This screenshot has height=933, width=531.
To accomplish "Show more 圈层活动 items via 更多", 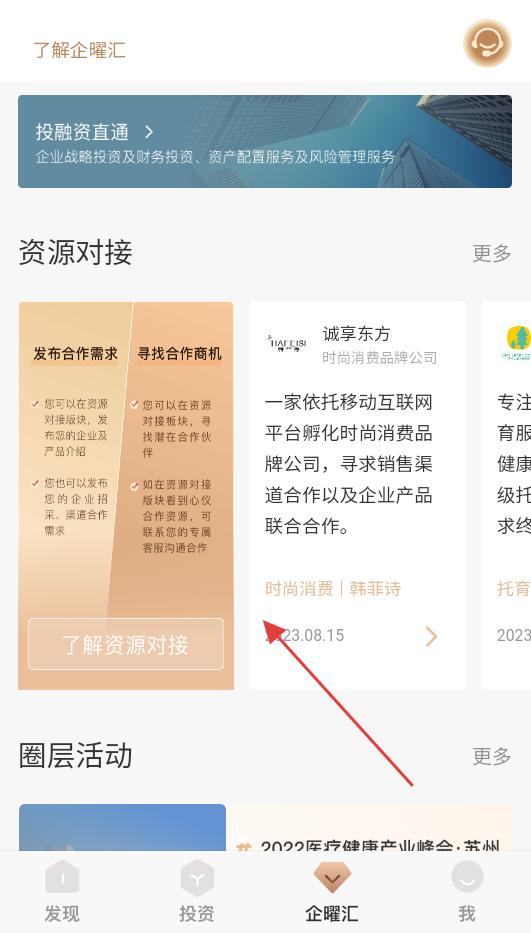I will pyautogui.click(x=492, y=756).
